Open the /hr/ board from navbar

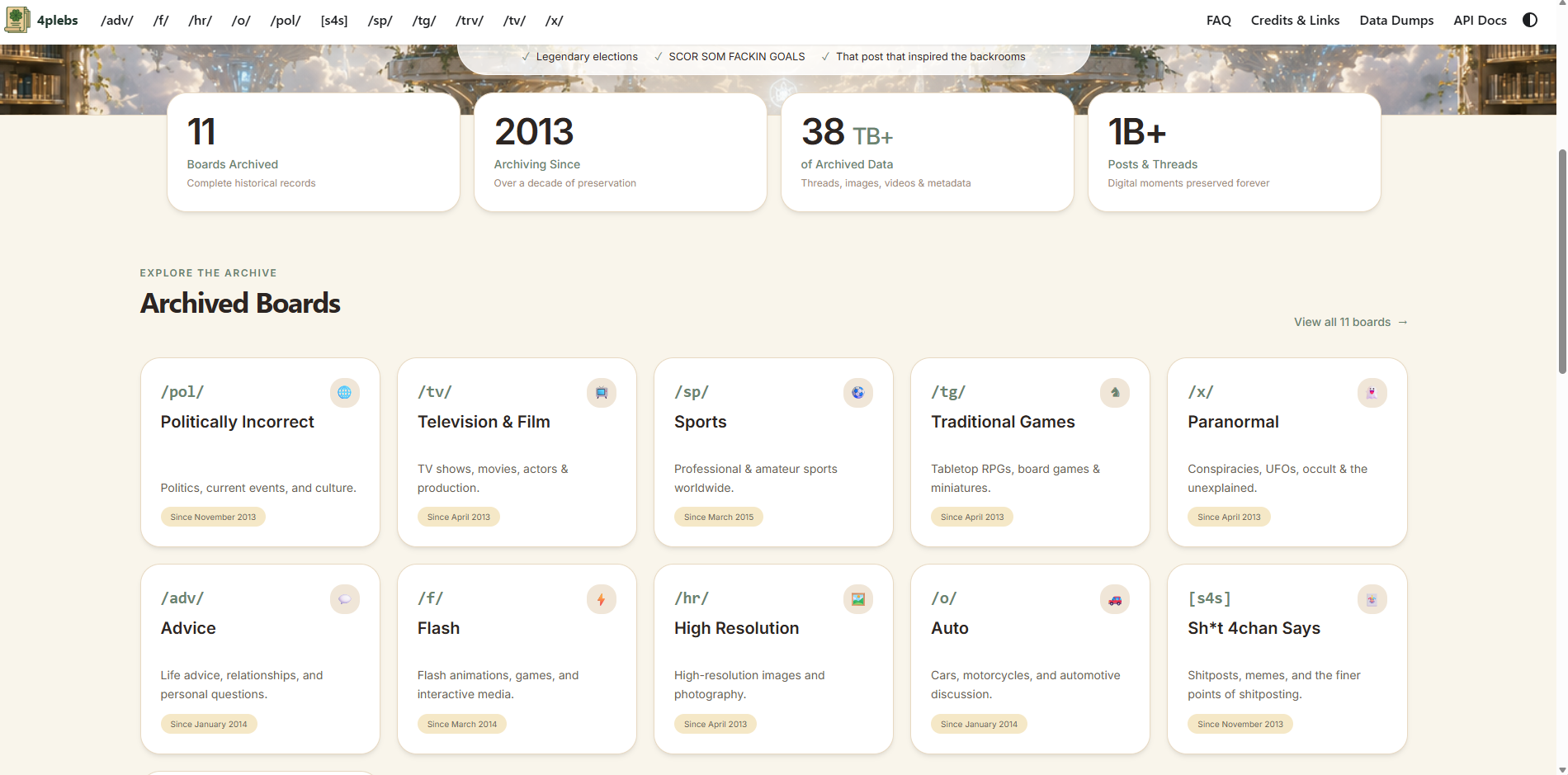201,21
